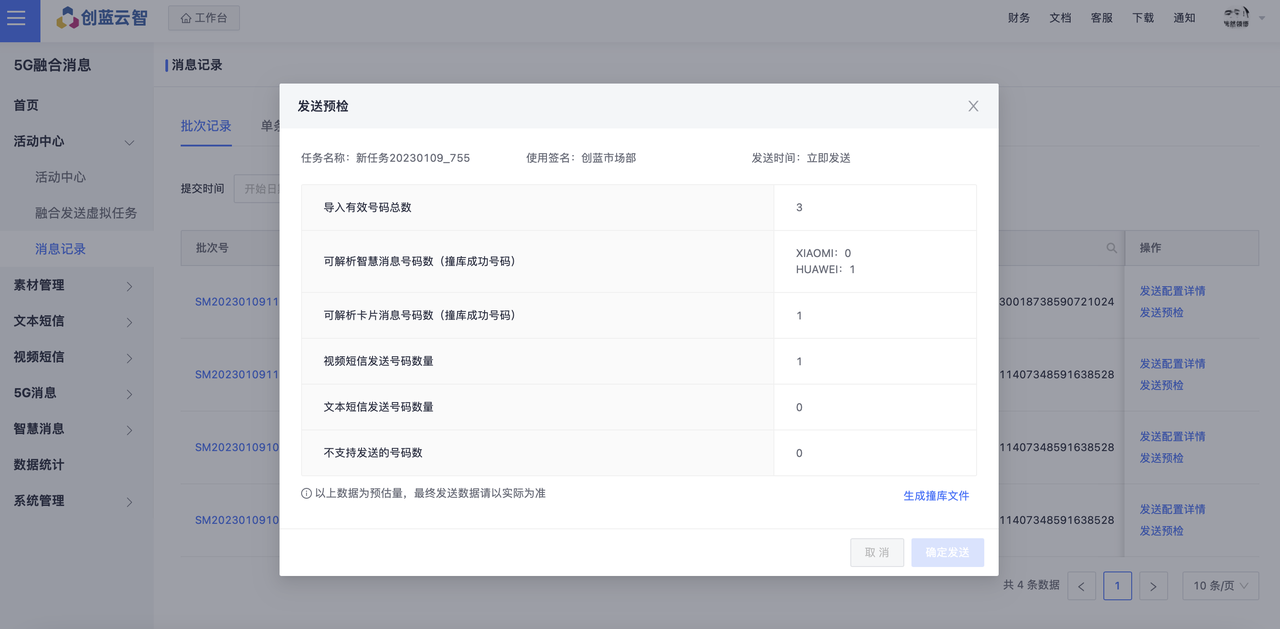Click the 导入有效号码总数 row label

367,208
